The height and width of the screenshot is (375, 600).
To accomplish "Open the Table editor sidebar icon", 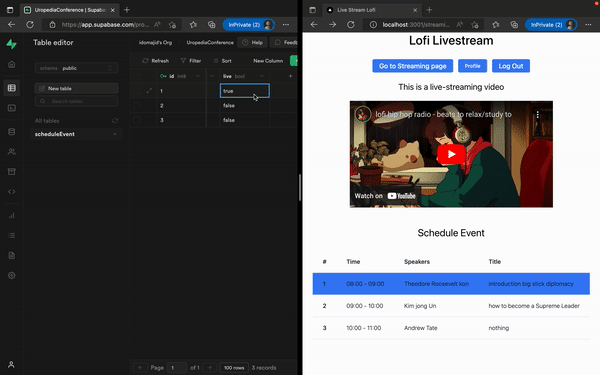I will pyautogui.click(x=11, y=88).
